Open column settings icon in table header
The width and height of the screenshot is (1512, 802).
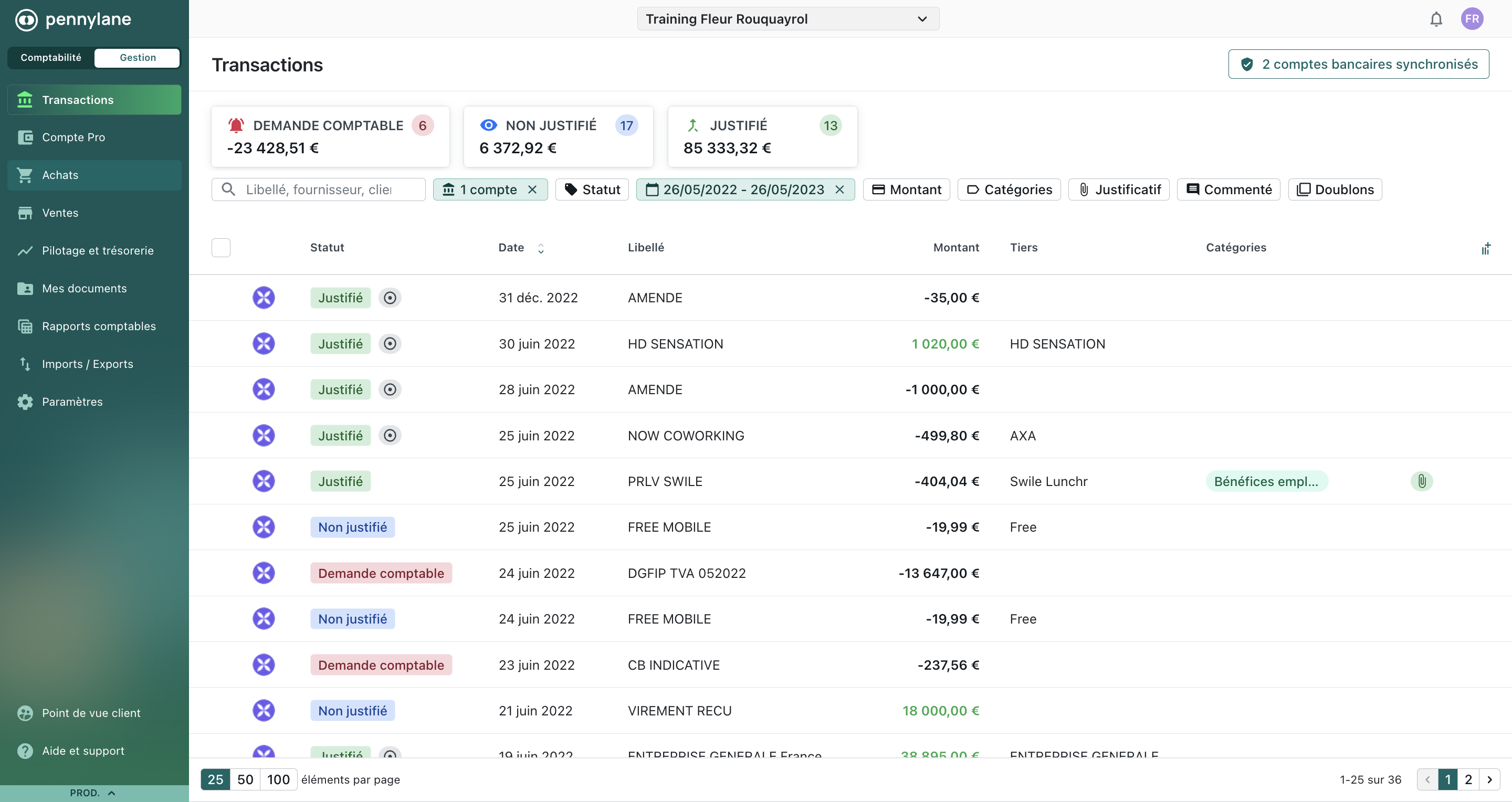[1486, 248]
